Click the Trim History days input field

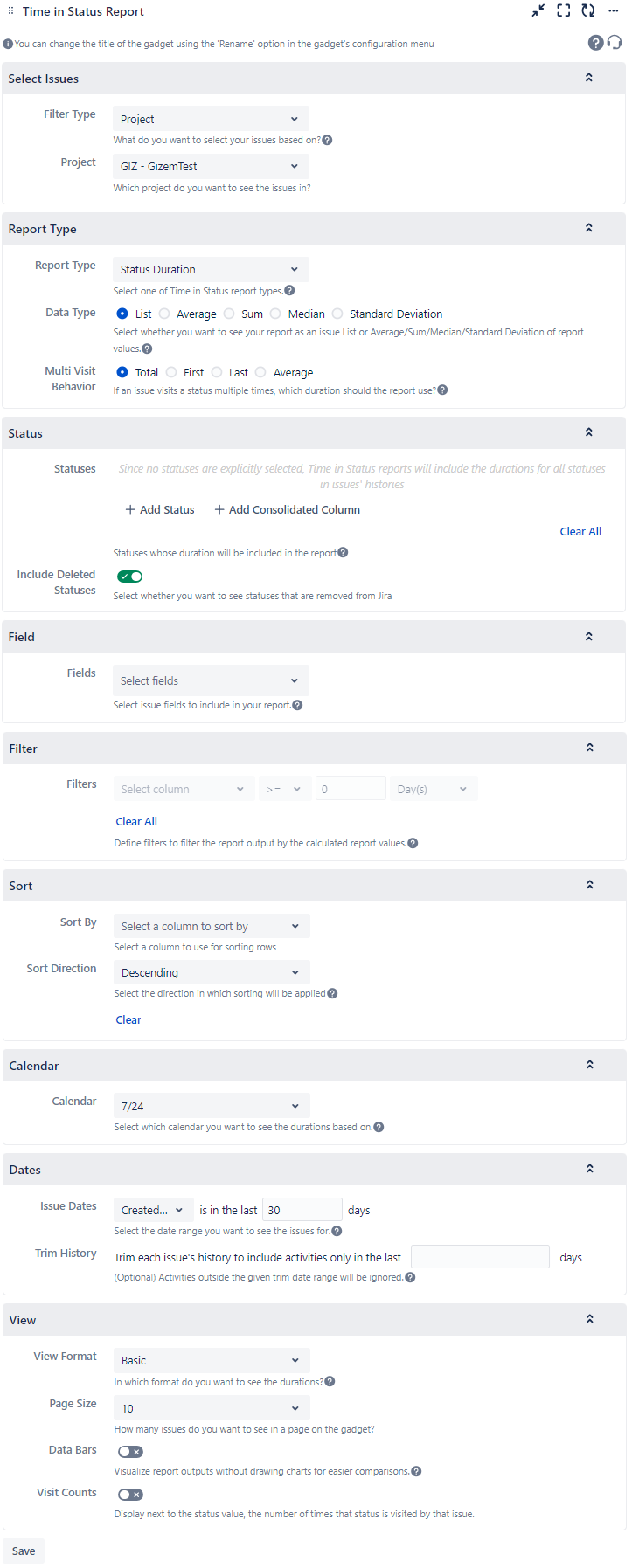coord(480,1257)
